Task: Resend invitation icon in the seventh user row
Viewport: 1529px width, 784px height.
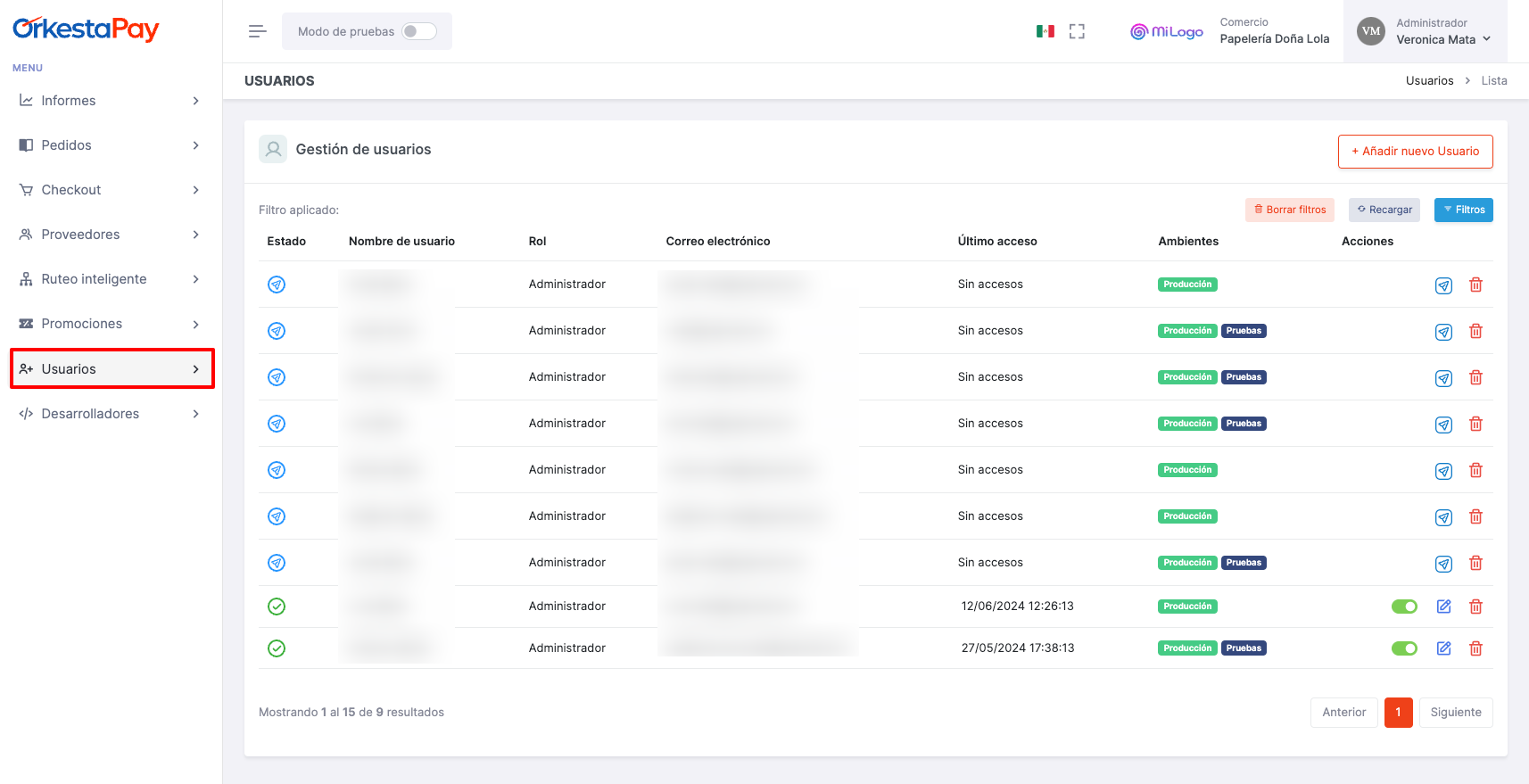Action: click(x=1443, y=564)
